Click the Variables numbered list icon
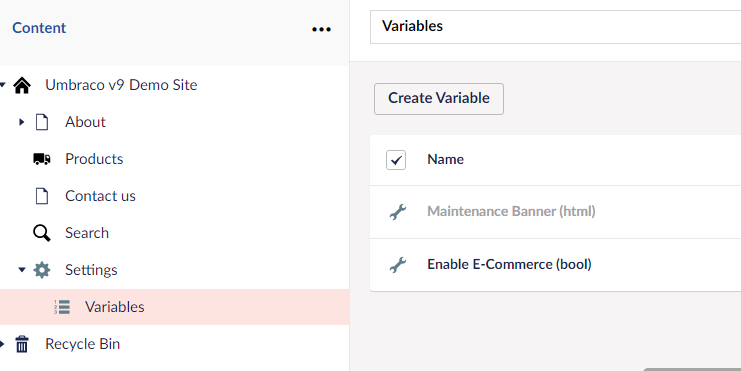 coord(62,307)
